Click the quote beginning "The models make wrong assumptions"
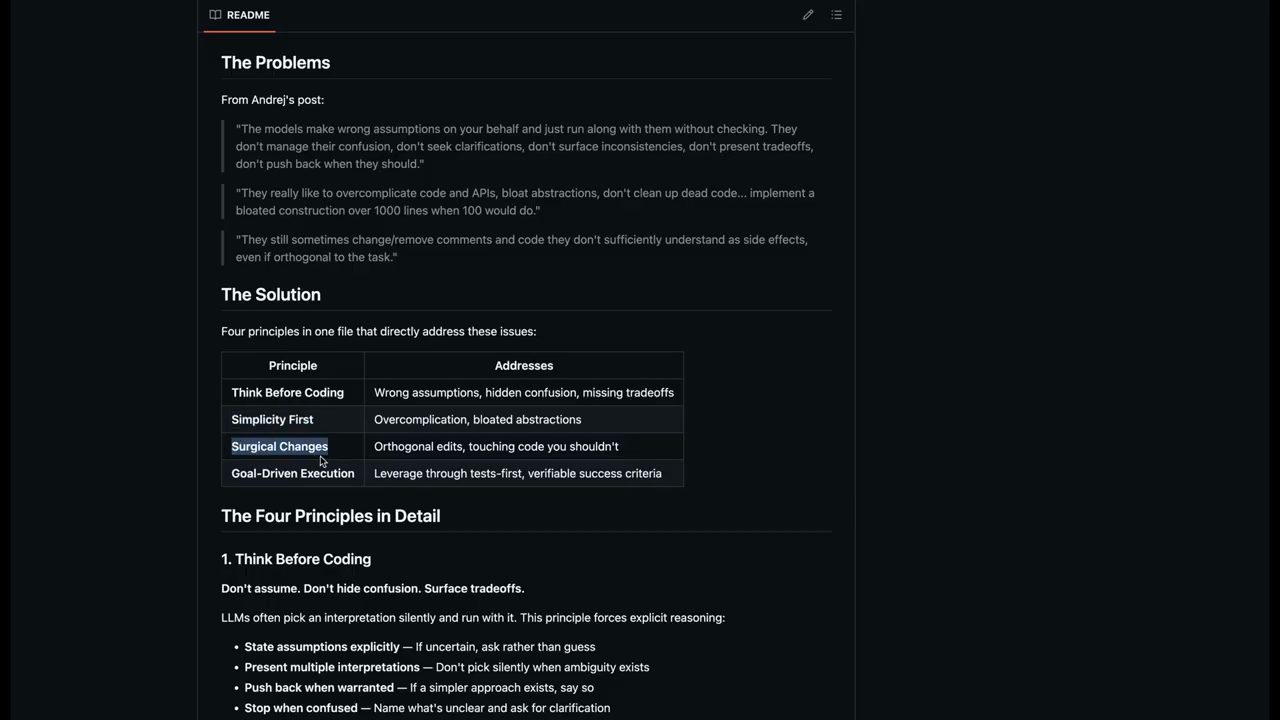The width and height of the screenshot is (1280, 720). coord(525,146)
